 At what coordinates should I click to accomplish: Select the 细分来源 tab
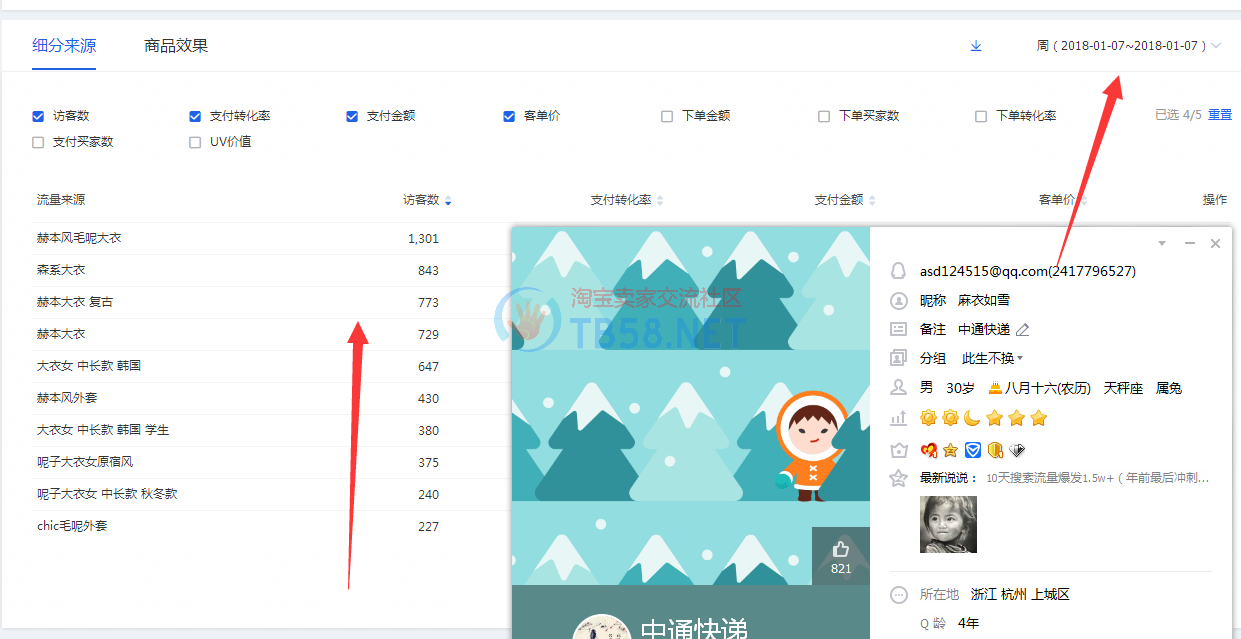[64, 46]
